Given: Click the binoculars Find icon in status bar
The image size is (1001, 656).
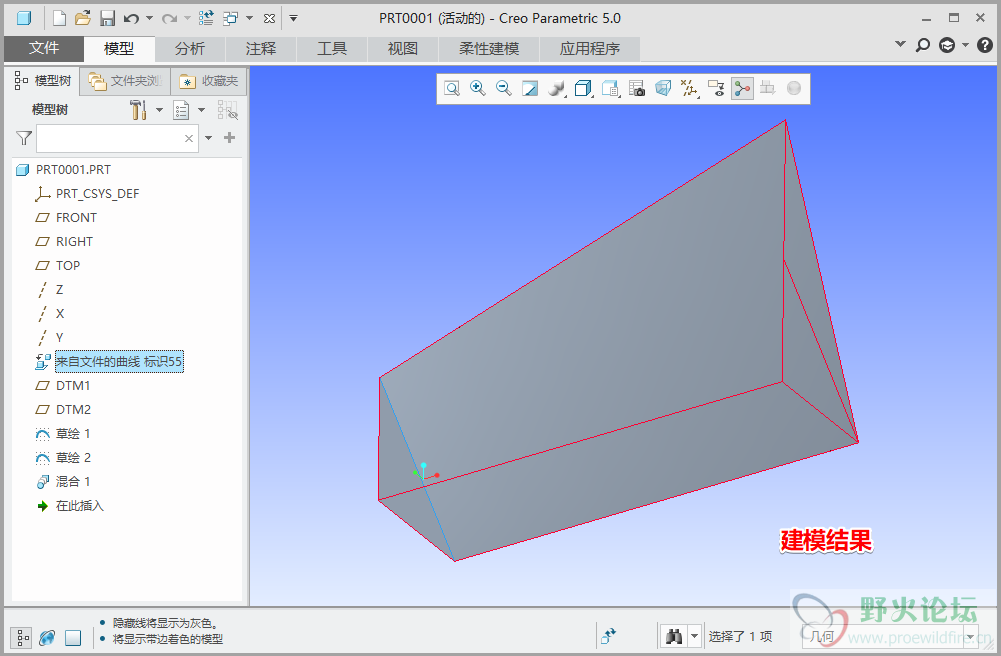Looking at the screenshot, I should point(673,636).
